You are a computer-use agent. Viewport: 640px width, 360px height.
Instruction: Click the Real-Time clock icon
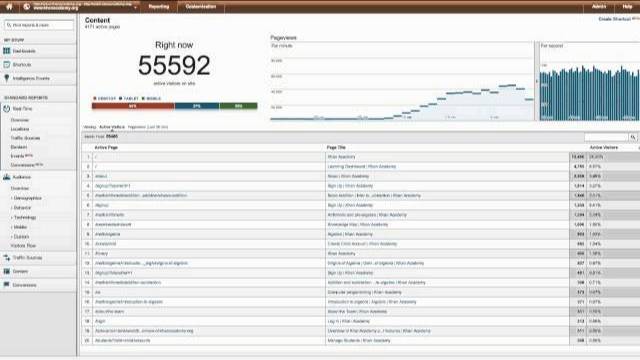(7, 109)
